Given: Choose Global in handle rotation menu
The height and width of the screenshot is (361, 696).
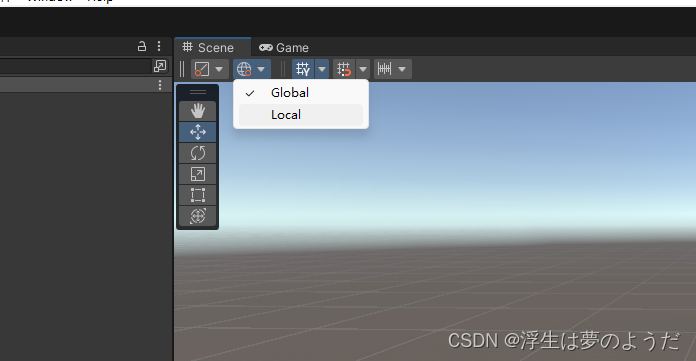Looking at the screenshot, I should pyautogui.click(x=301, y=93).
